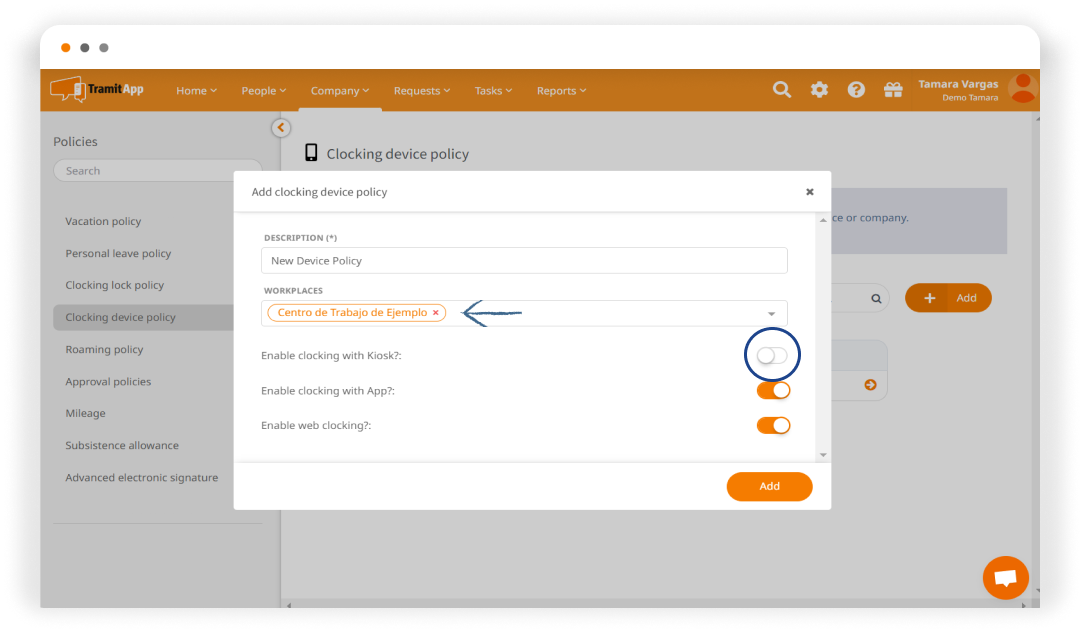Screen dimensions: 1083x633
Task: Open settings gear icon in header
Action: point(819,90)
